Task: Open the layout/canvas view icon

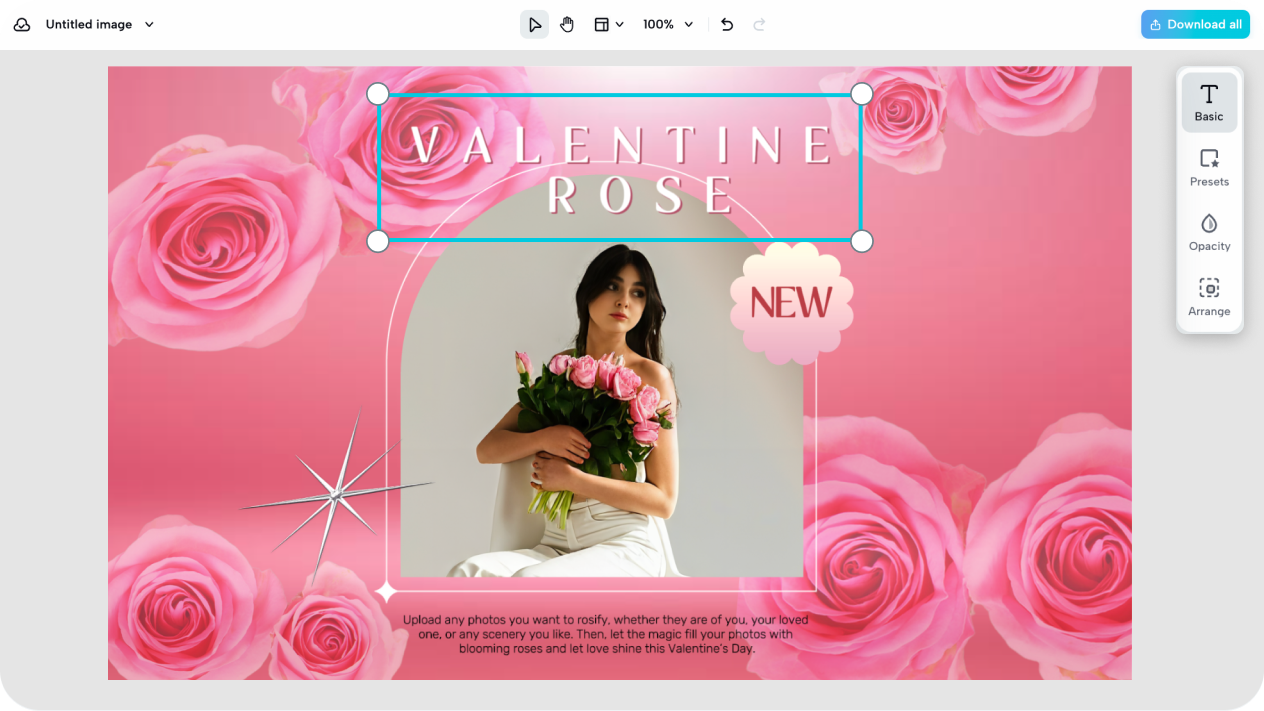Action: (603, 24)
